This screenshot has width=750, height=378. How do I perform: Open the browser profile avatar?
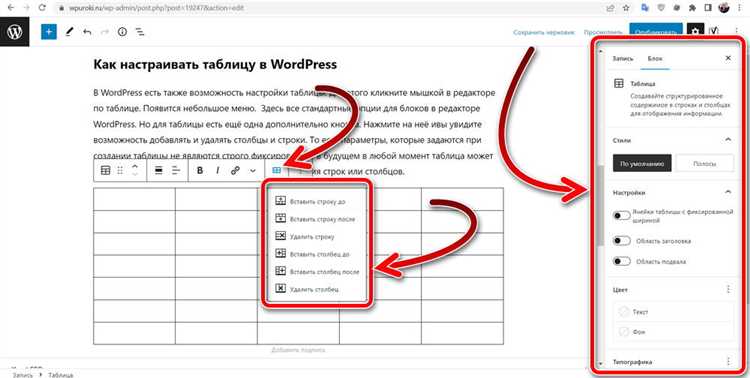tap(724, 8)
